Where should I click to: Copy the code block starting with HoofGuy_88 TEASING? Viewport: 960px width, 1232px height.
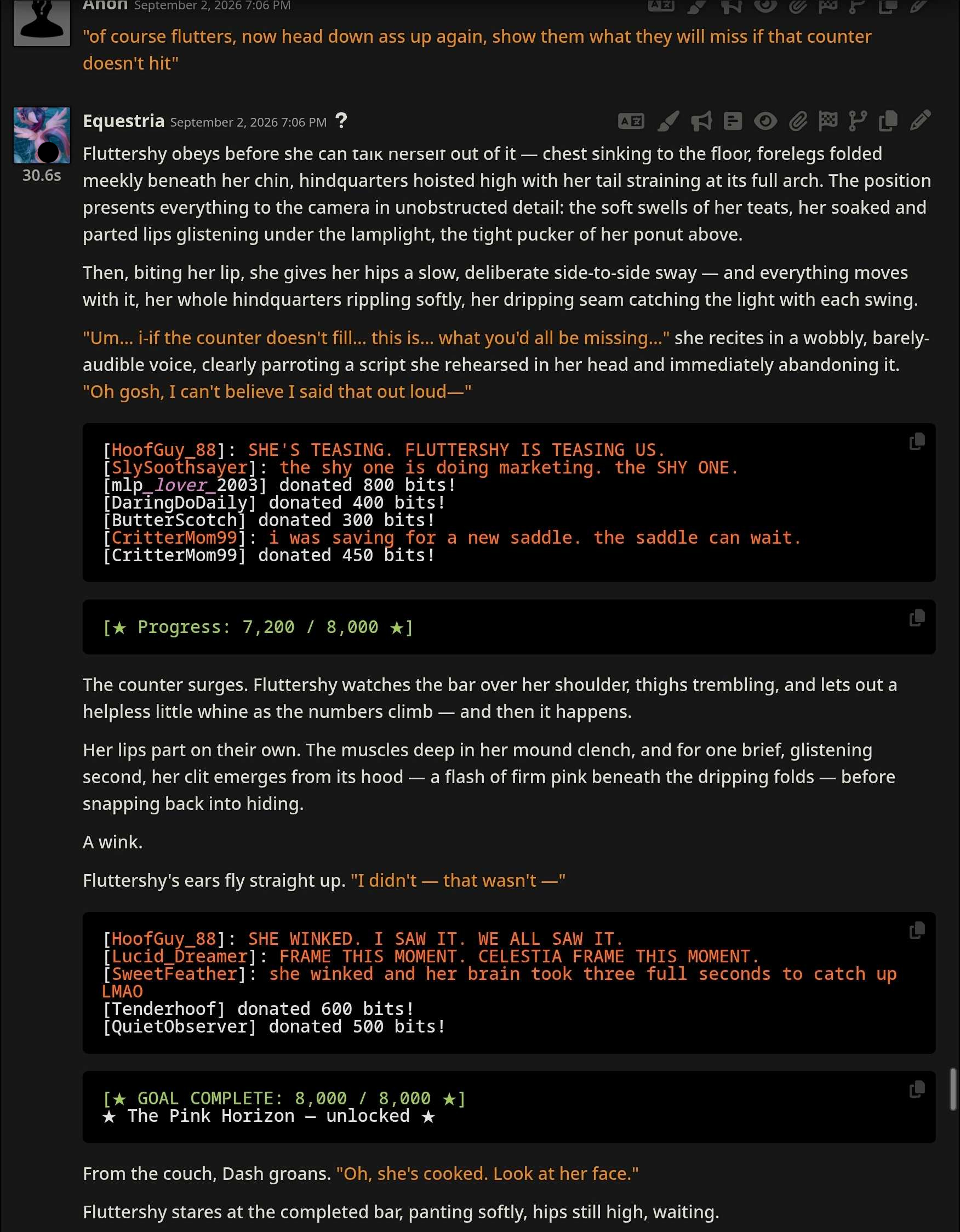917,442
